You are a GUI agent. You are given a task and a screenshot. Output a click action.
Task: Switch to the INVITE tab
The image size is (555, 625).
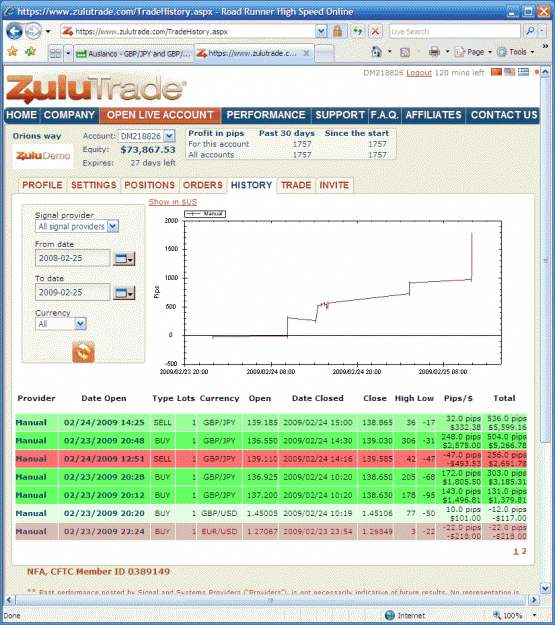334,185
